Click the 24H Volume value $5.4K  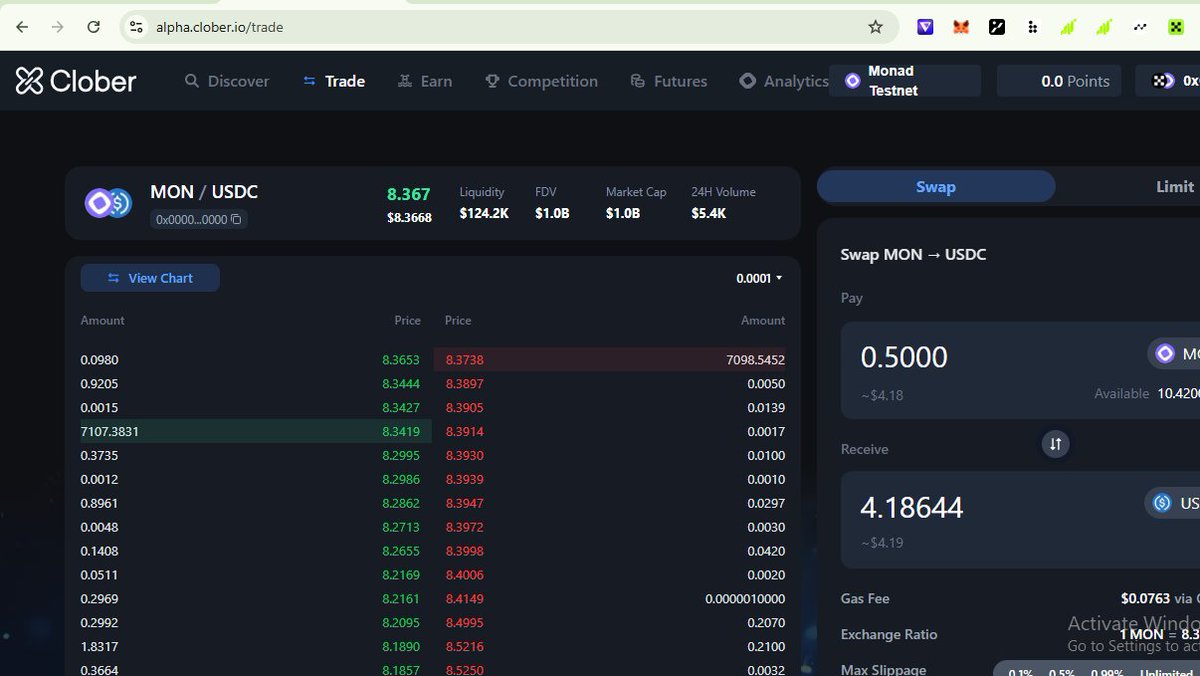[x=709, y=213]
